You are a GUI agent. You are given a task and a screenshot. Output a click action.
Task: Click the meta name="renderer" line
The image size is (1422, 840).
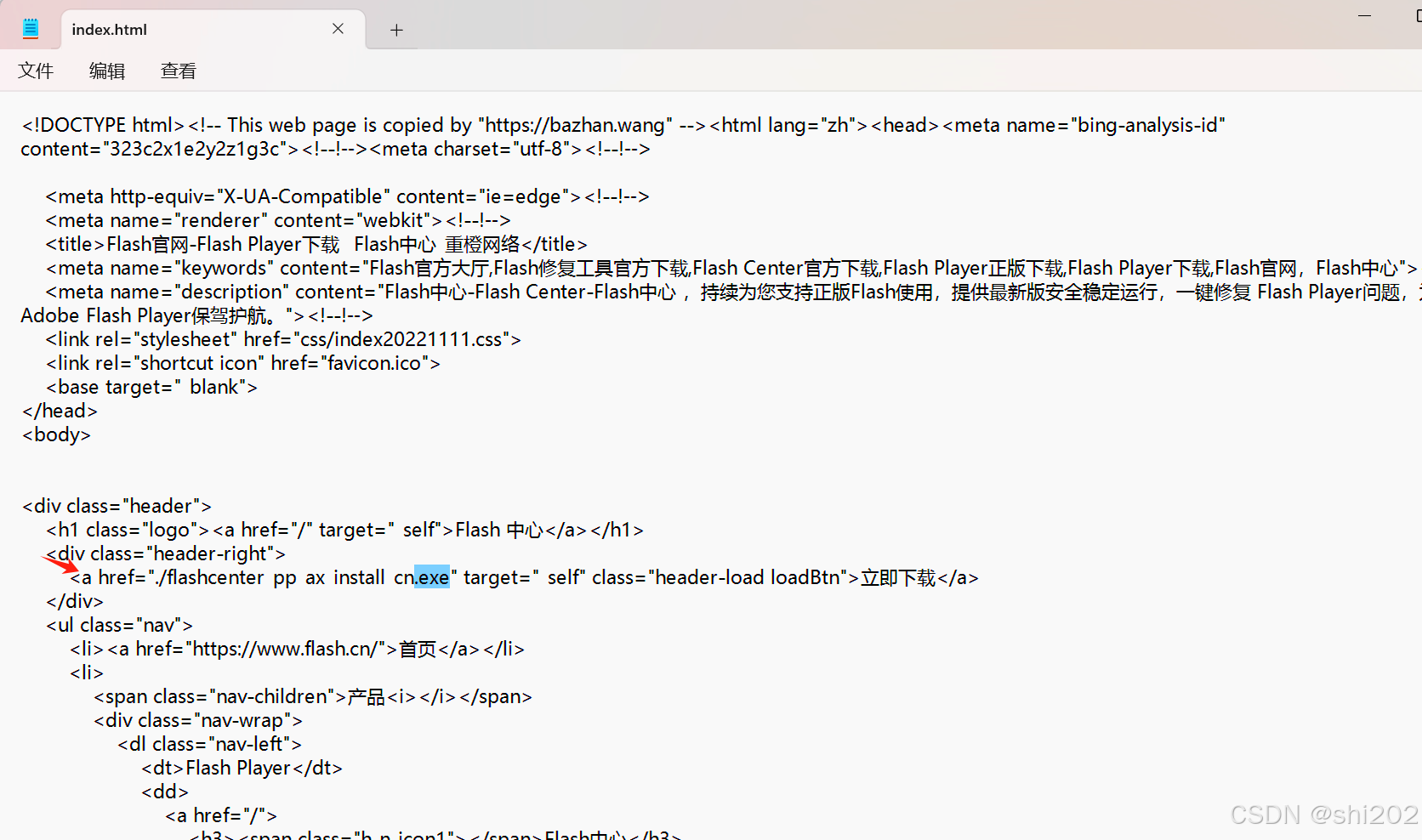click(x=278, y=220)
